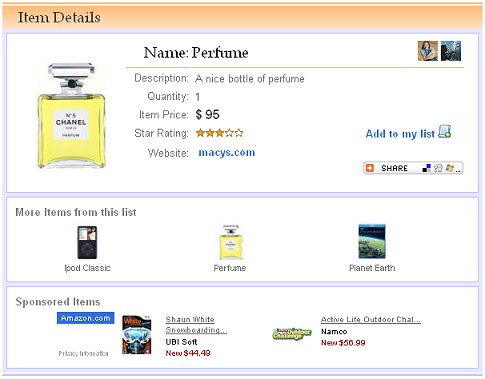485x379 pixels.
Task: Open the second dark profile picture thumbnail
Action: (451, 51)
